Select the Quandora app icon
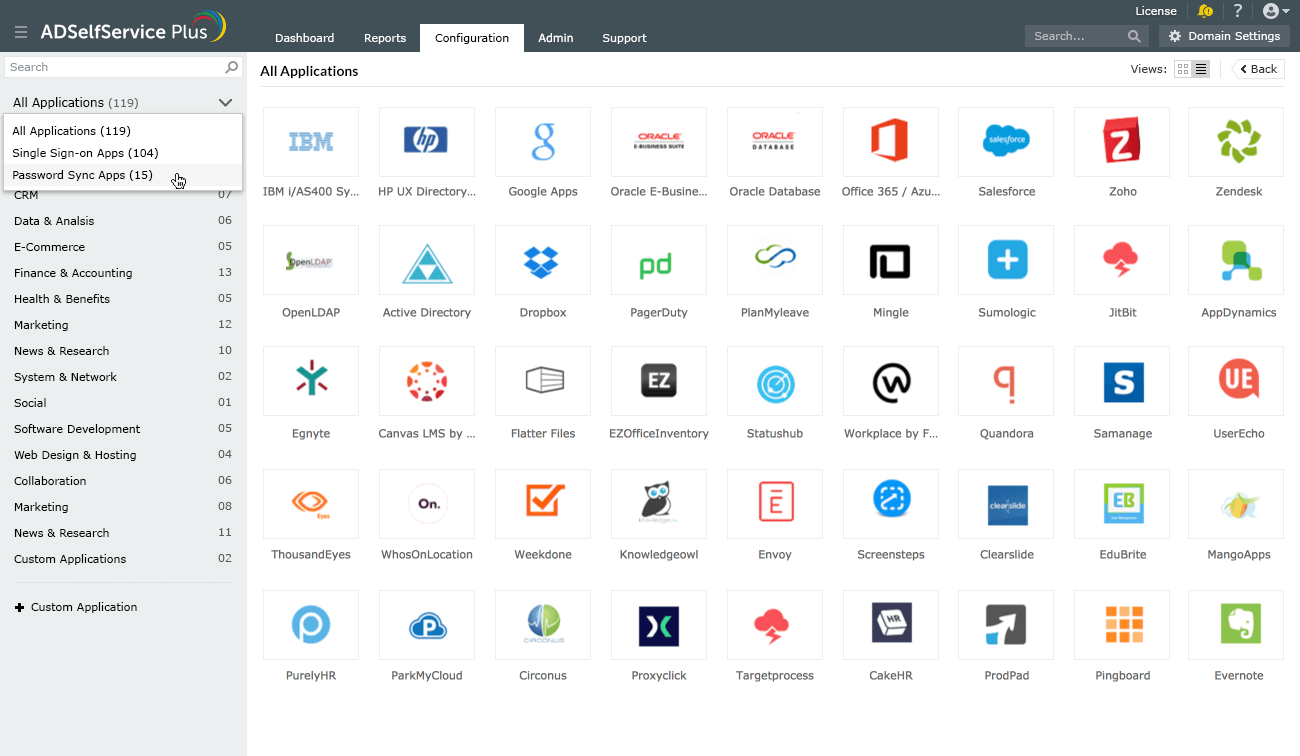This screenshot has width=1300, height=756. pos(1006,382)
